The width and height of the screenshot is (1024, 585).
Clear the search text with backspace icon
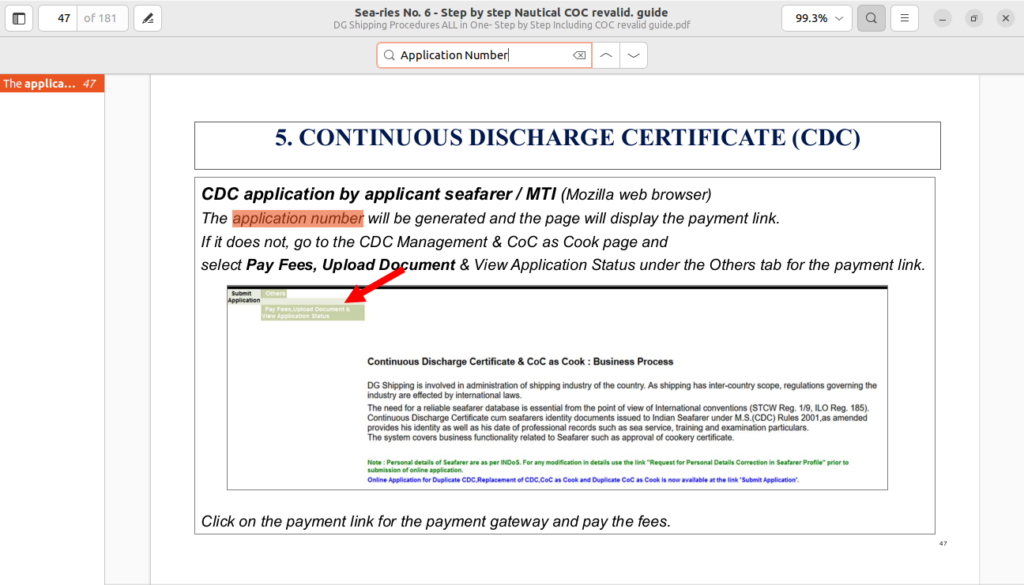pyautogui.click(x=579, y=56)
